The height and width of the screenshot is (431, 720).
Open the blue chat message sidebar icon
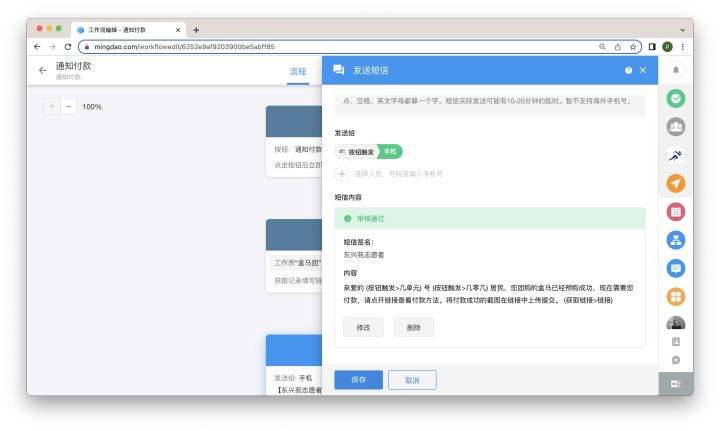676,268
